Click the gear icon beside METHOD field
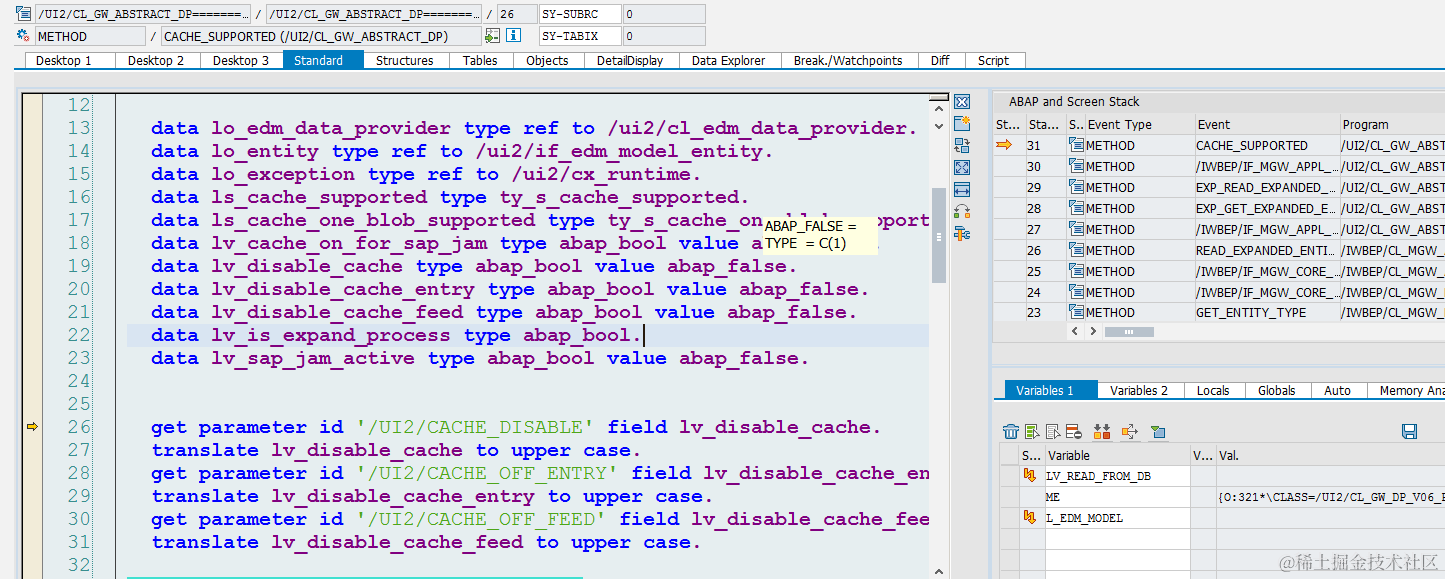 (23, 36)
